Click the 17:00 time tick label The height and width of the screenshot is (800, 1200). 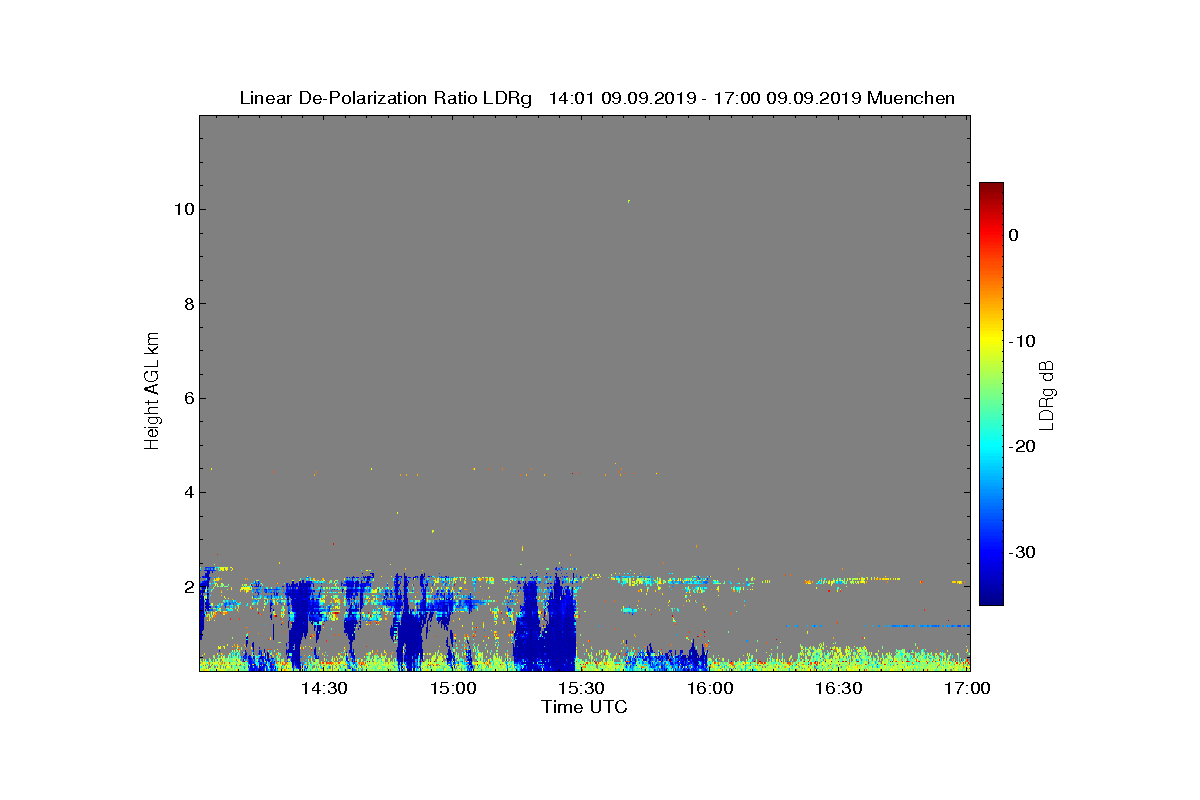point(967,688)
